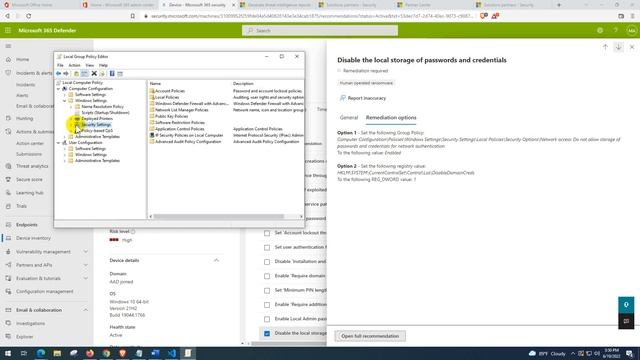This screenshot has width=640, height=360.
Task: Select the Remediation options tab
Action: click(391, 118)
